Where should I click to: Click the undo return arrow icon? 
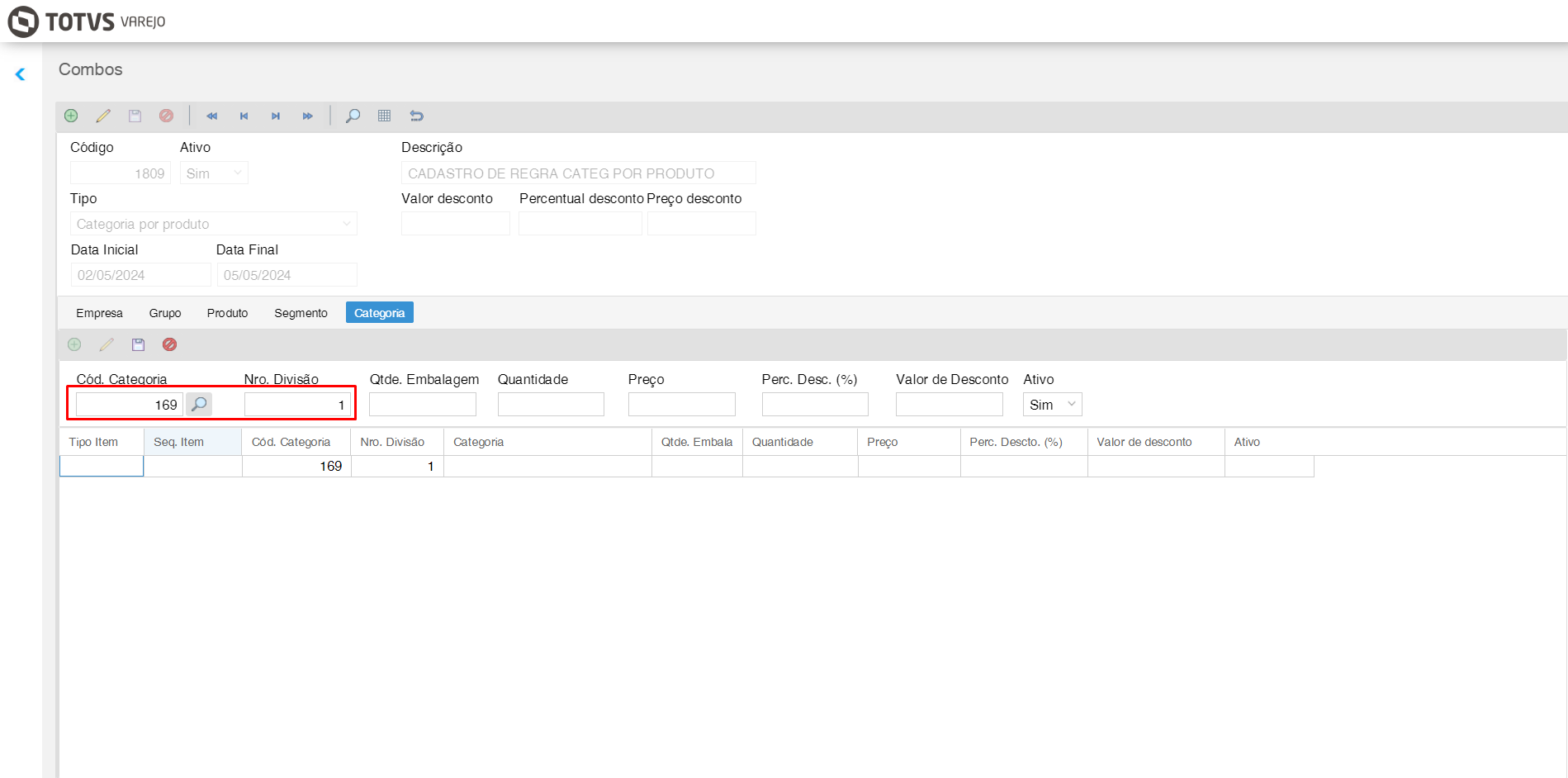417,116
